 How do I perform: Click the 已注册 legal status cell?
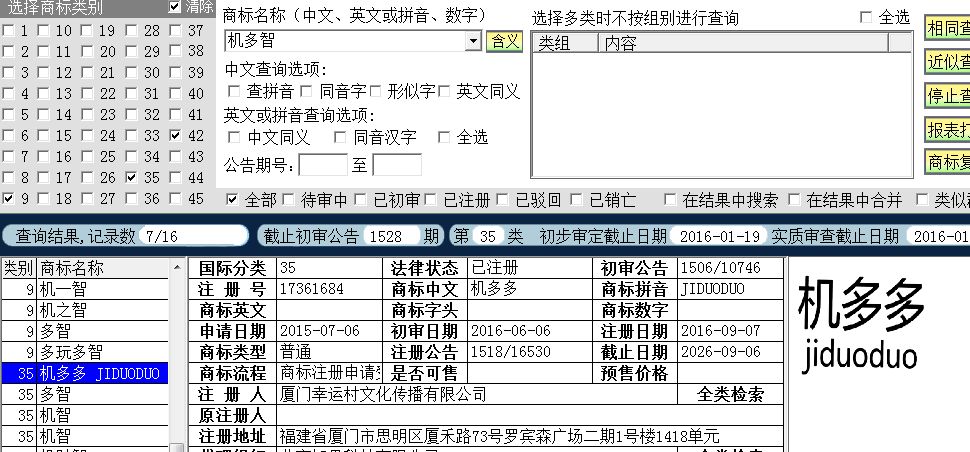pos(530,268)
